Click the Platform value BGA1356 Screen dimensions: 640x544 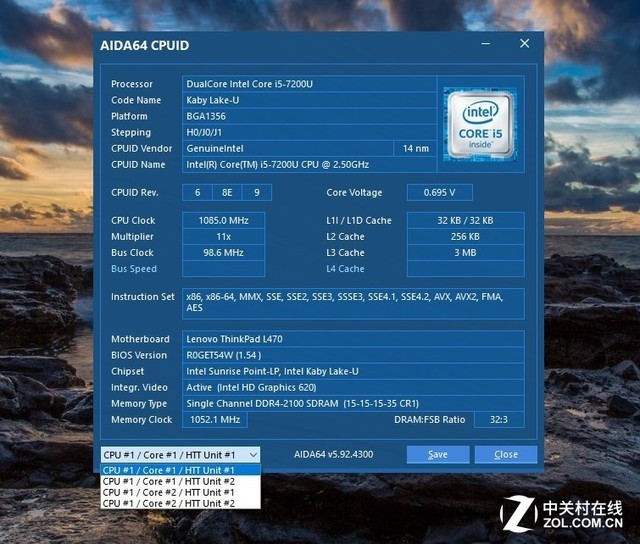pos(309,116)
